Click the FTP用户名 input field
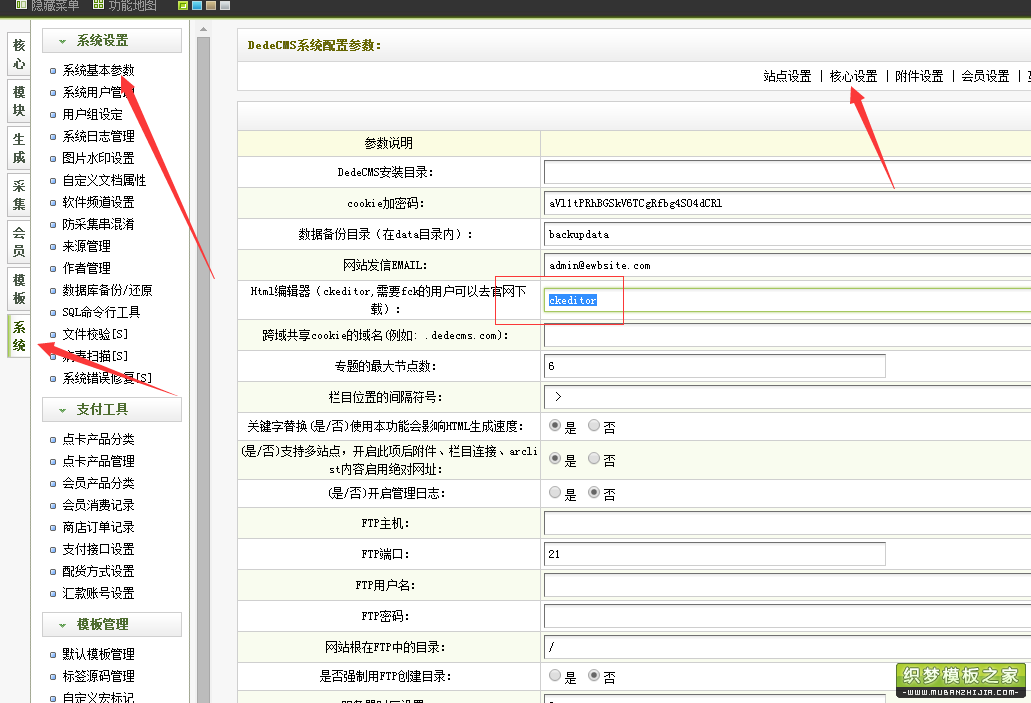 787,585
